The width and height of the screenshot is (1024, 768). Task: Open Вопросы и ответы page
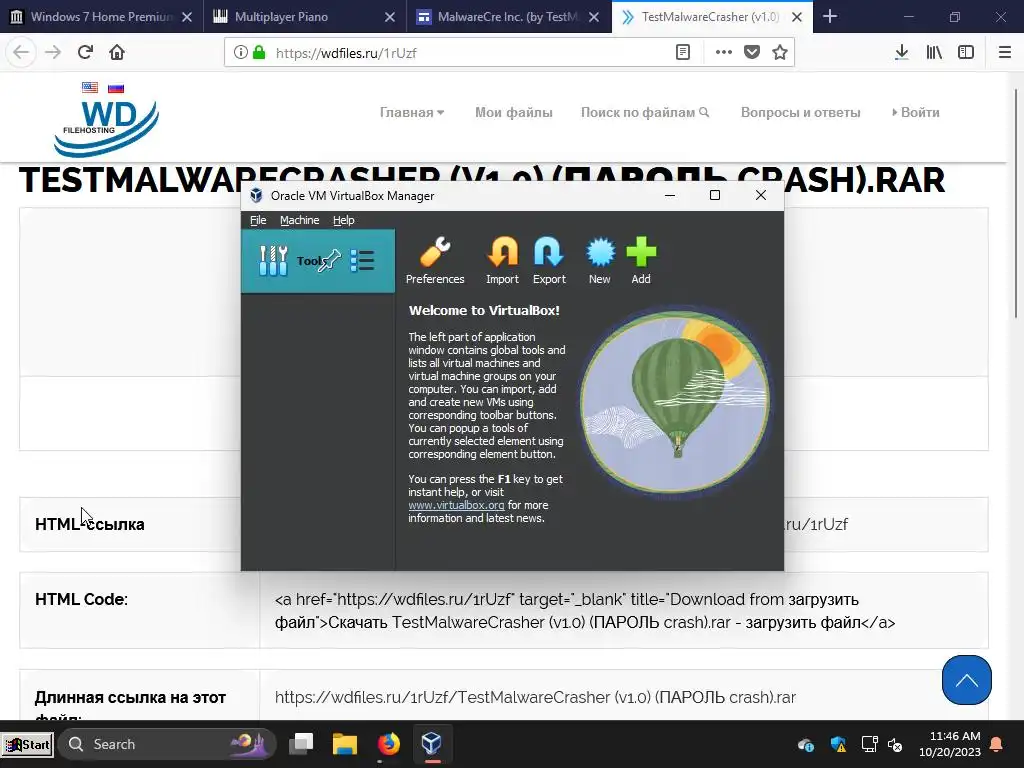801,112
